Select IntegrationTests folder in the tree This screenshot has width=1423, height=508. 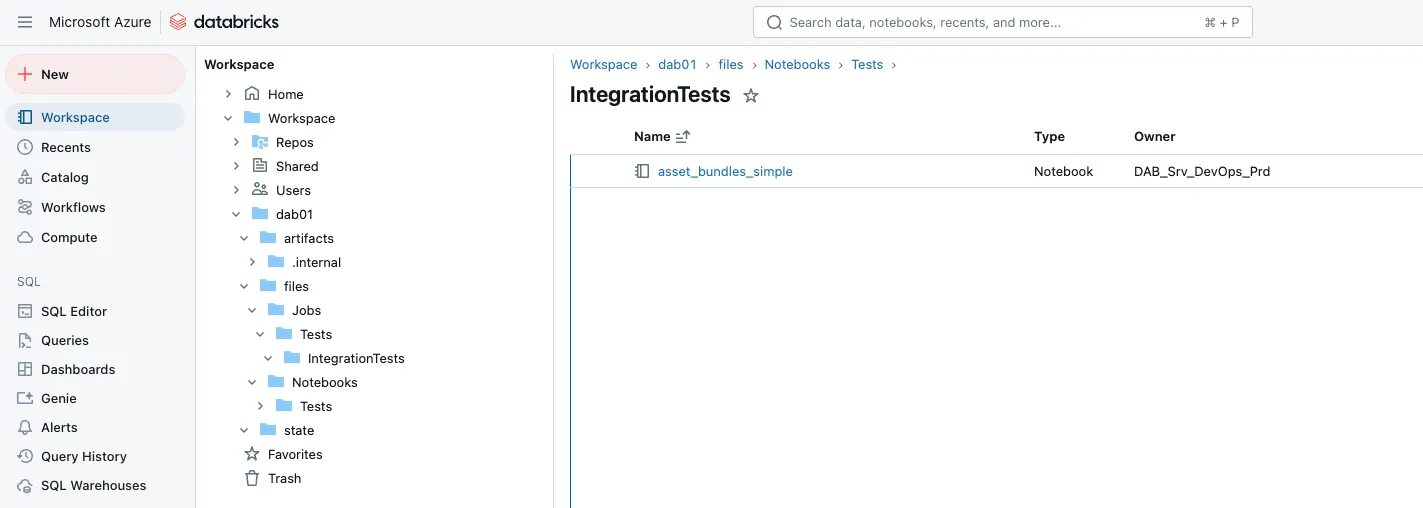355,358
